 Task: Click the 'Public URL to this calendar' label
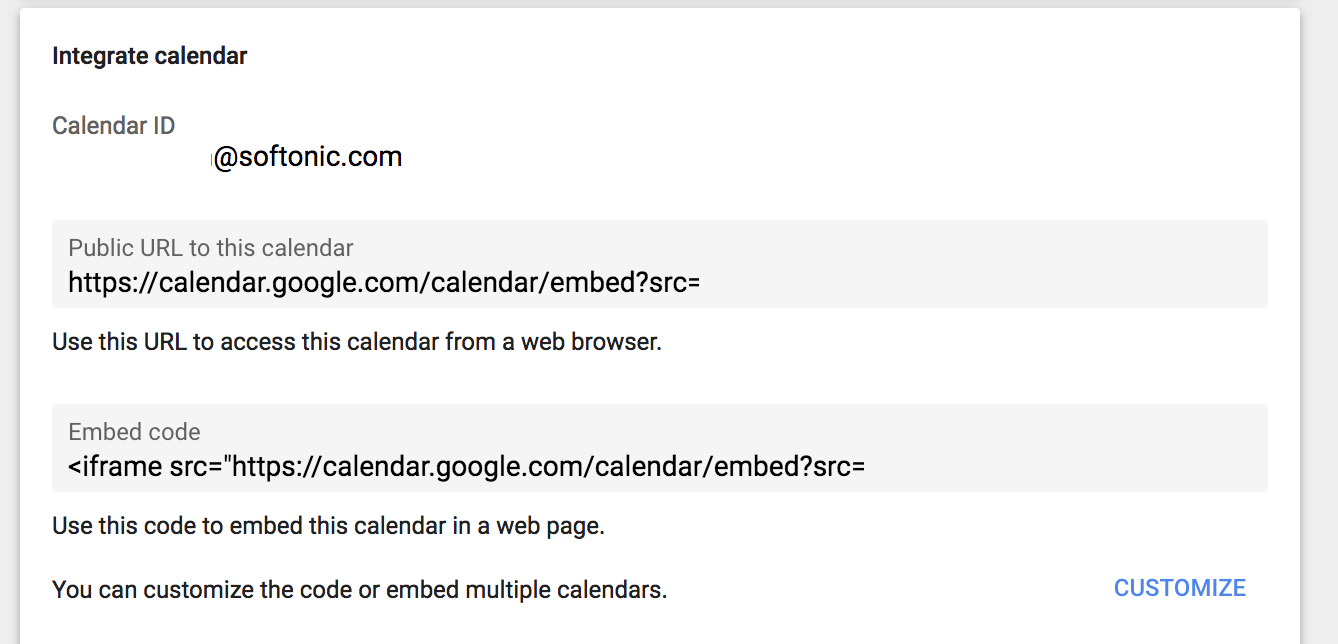tap(211, 248)
